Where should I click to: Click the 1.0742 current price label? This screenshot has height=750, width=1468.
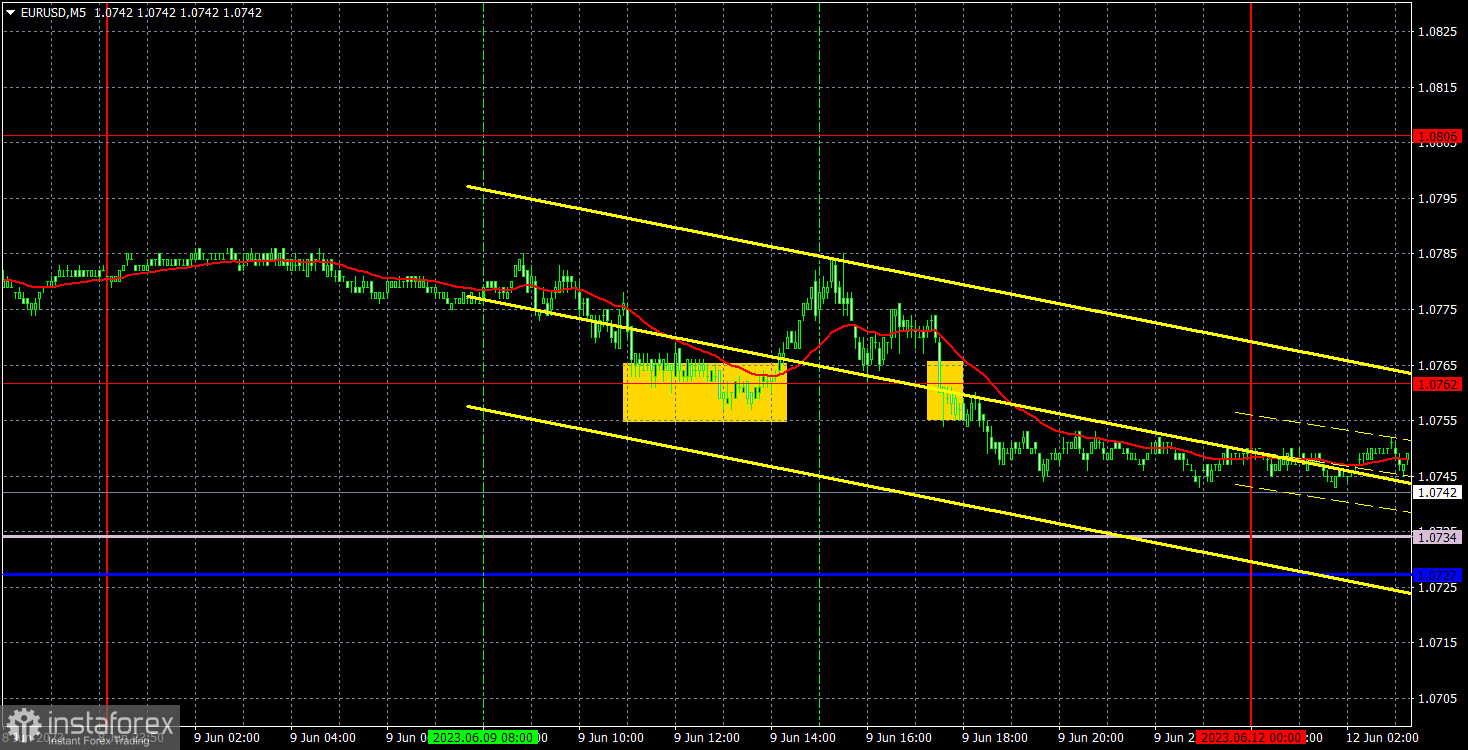[x=1438, y=493]
